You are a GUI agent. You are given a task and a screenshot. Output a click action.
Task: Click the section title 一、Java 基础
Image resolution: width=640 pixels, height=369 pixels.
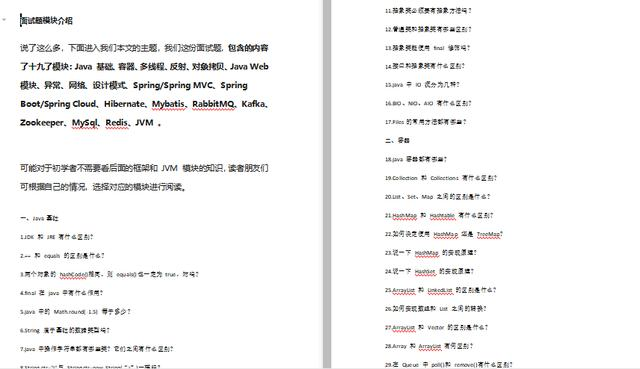tap(39, 218)
